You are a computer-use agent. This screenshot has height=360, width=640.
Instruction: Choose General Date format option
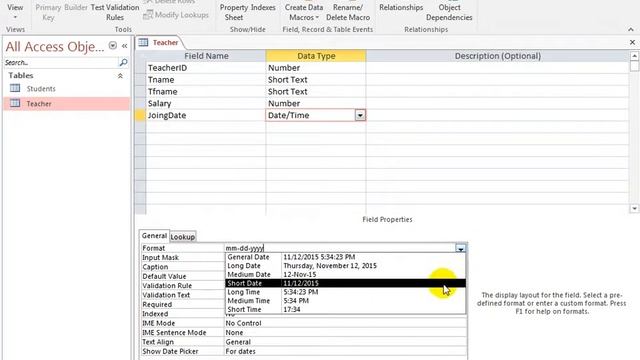click(345, 257)
